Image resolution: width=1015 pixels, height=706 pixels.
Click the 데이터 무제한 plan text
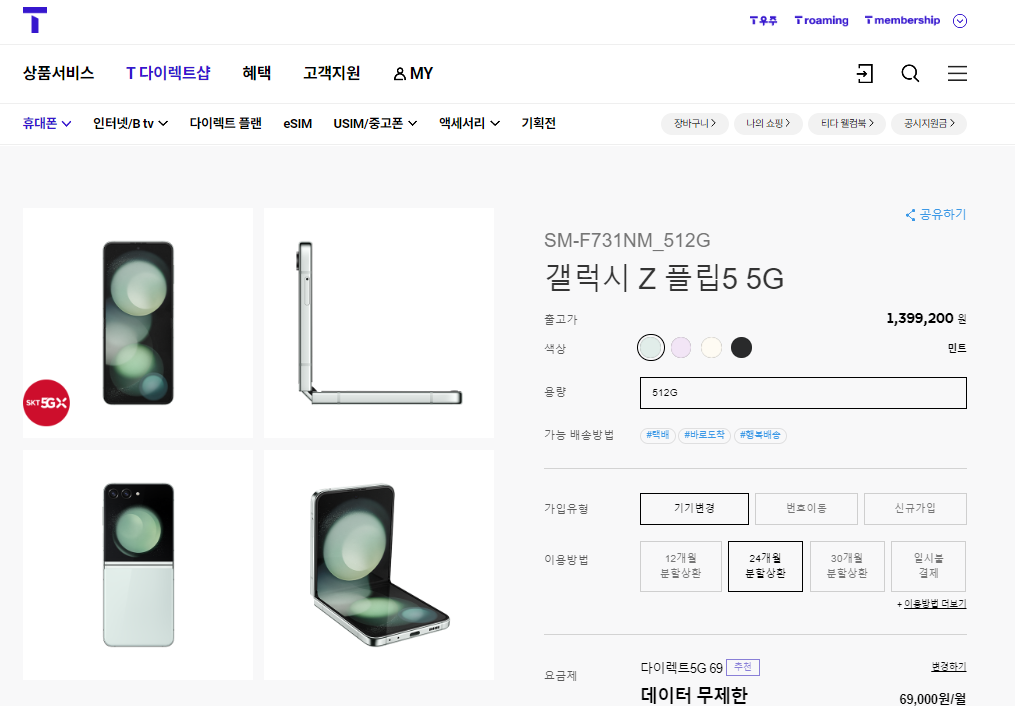(x=694, y=695)
